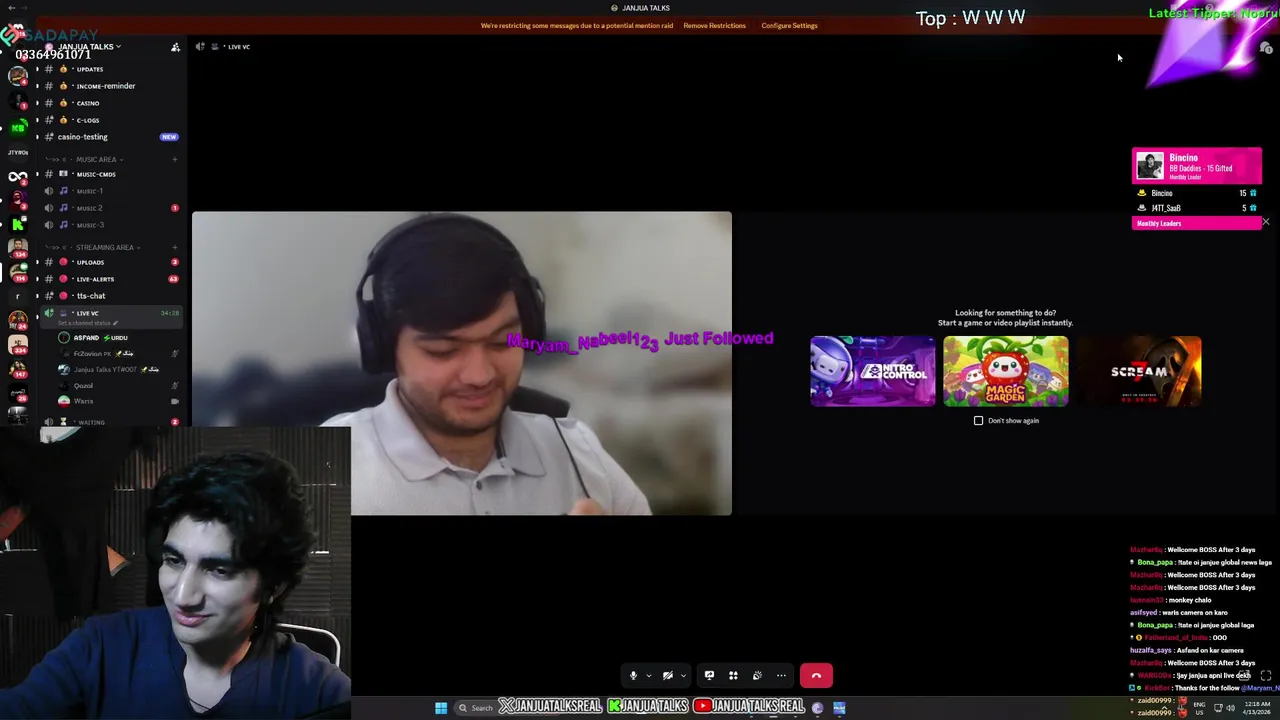Open server icon with 124 badge
Viewport: 1280px width, 720px height.
pos(18,248)
